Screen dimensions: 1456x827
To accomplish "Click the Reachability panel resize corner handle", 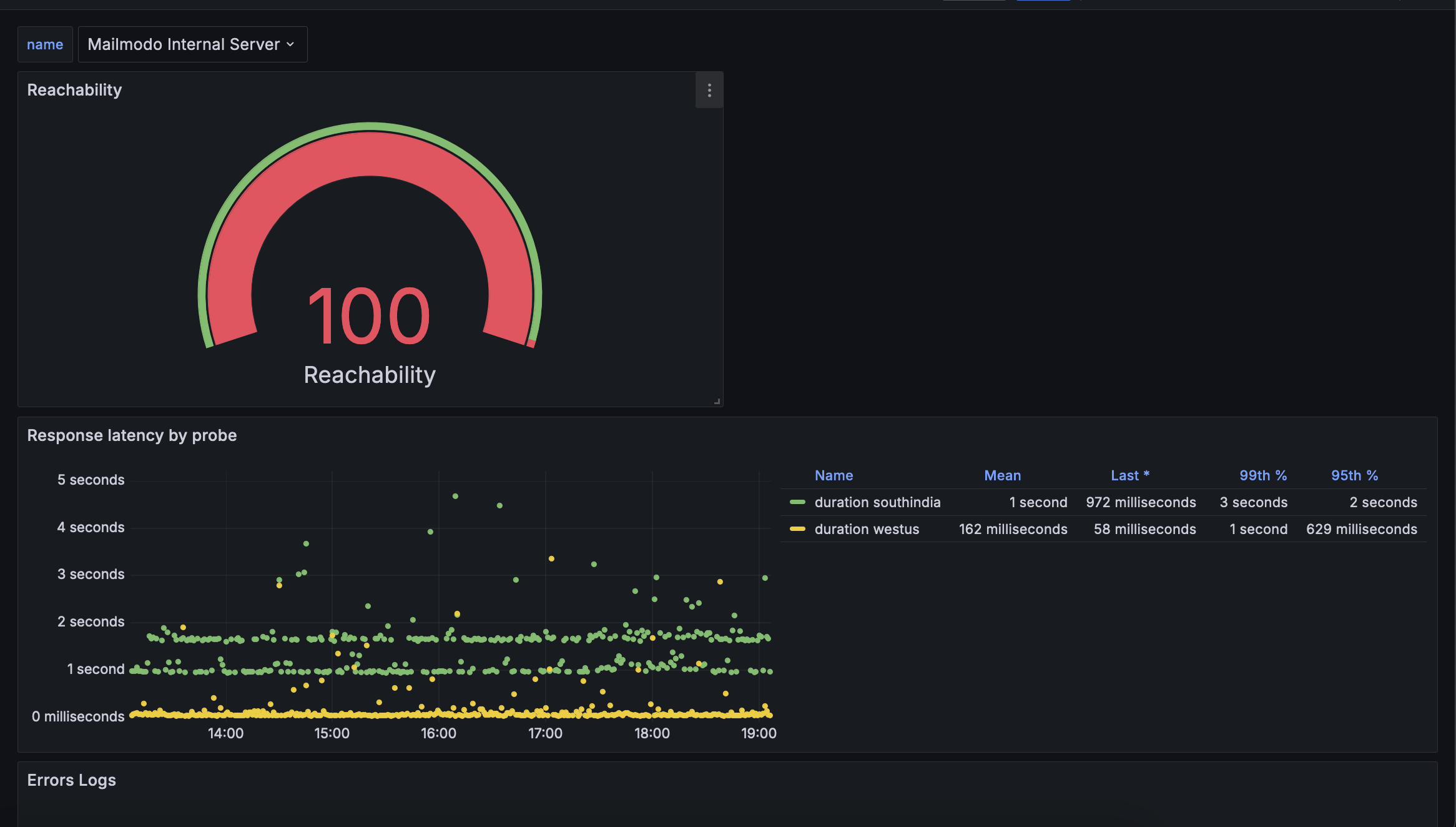I will pos(717,402).
